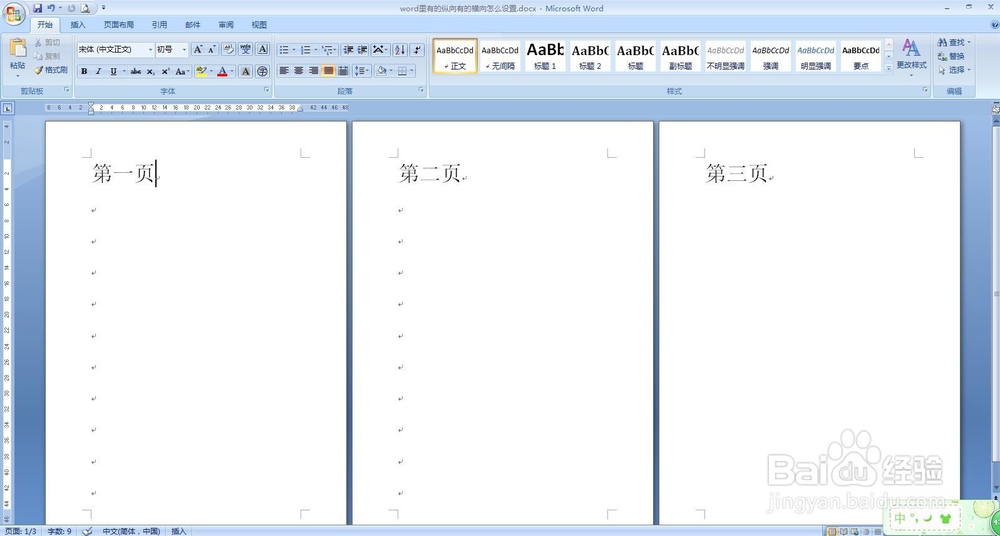This screenshot has height=536, width=1000.
Task: Decrease paragraph indent
Action: click(x=348, y=49)
